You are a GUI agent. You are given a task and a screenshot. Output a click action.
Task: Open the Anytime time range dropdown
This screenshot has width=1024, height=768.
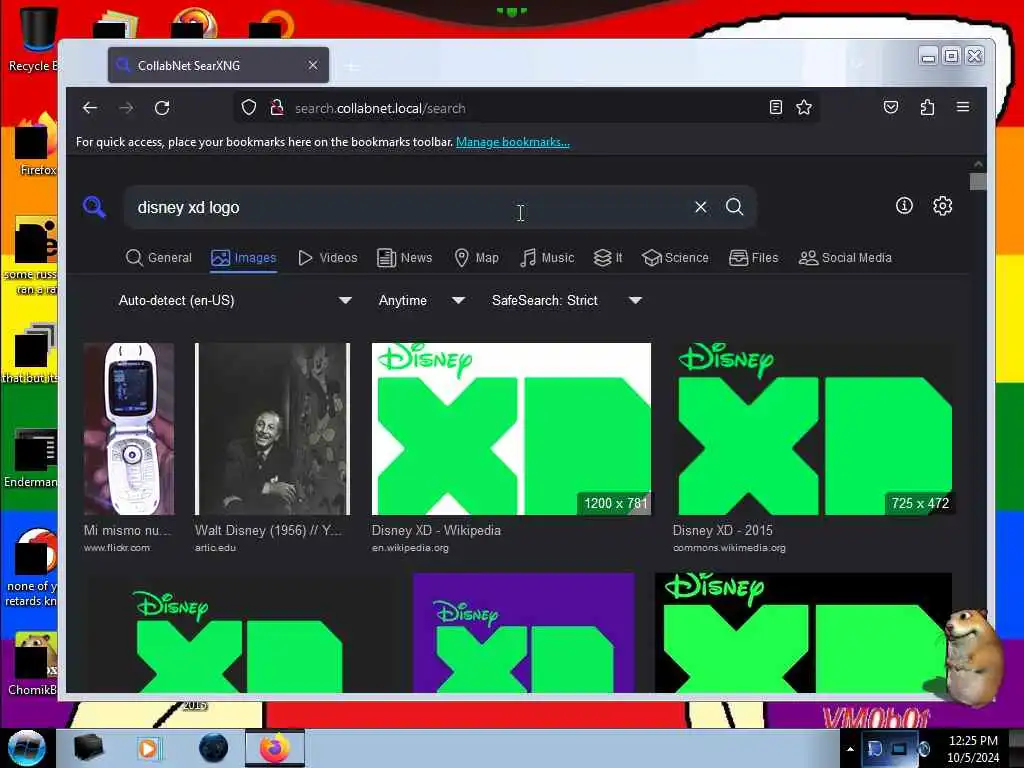coord(422,300)
